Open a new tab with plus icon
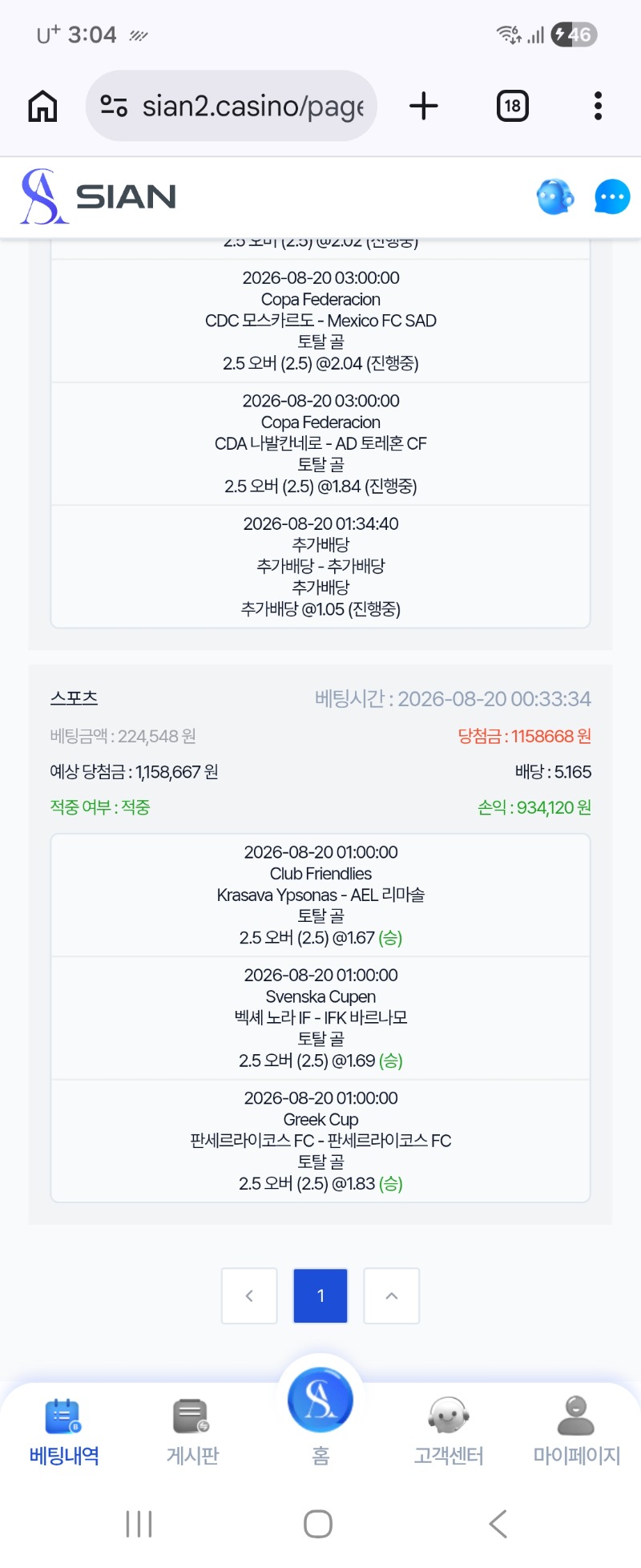 click(x=424, y=106)
